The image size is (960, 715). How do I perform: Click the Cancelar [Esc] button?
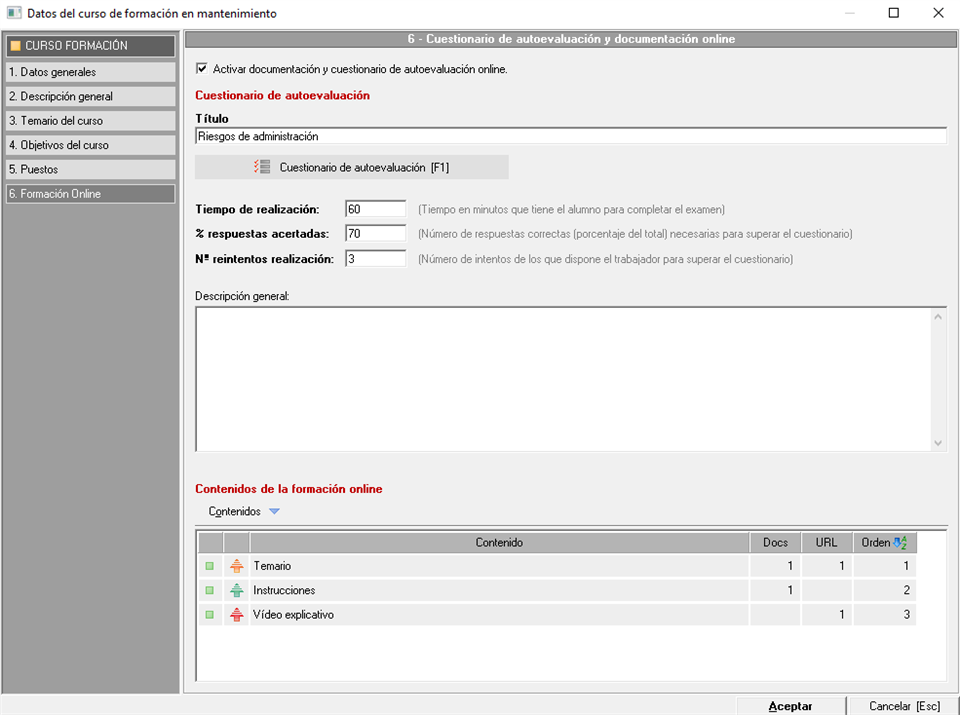point(904,706)
